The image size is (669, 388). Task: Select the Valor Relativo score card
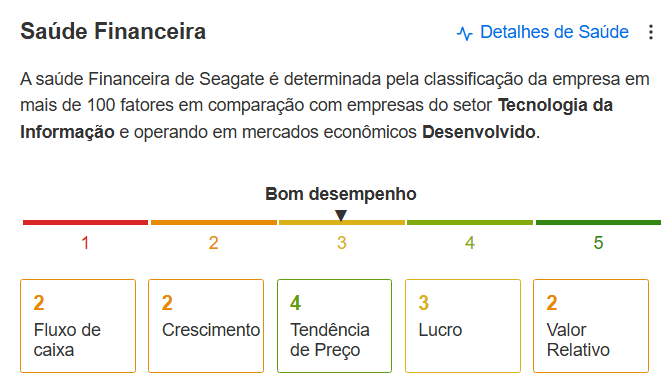point(591,326)
